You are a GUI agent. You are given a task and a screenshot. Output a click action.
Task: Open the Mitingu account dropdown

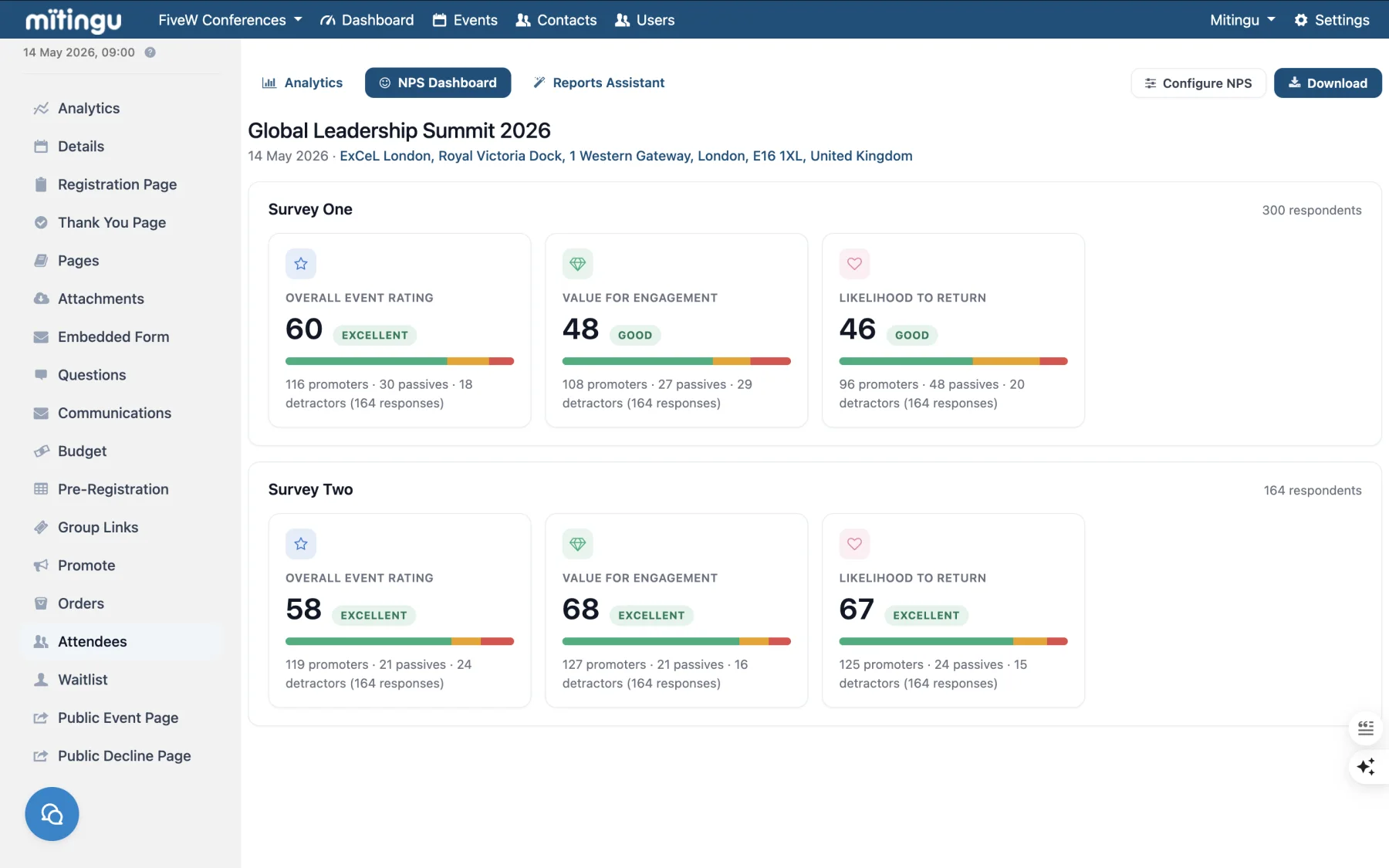pyautogui.click(x=1242, y=20)
